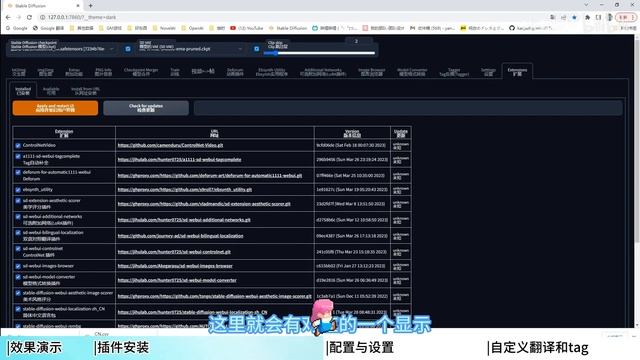
Task: Open the sd-webui-controlnet.git URL link
Action: click(x=174, y=252)
